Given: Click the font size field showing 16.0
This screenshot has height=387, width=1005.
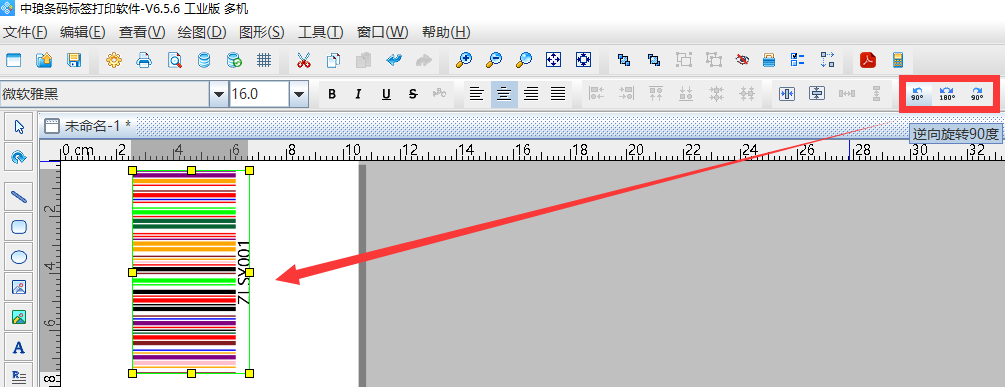Looking at the screenshot, I should 260,94.
